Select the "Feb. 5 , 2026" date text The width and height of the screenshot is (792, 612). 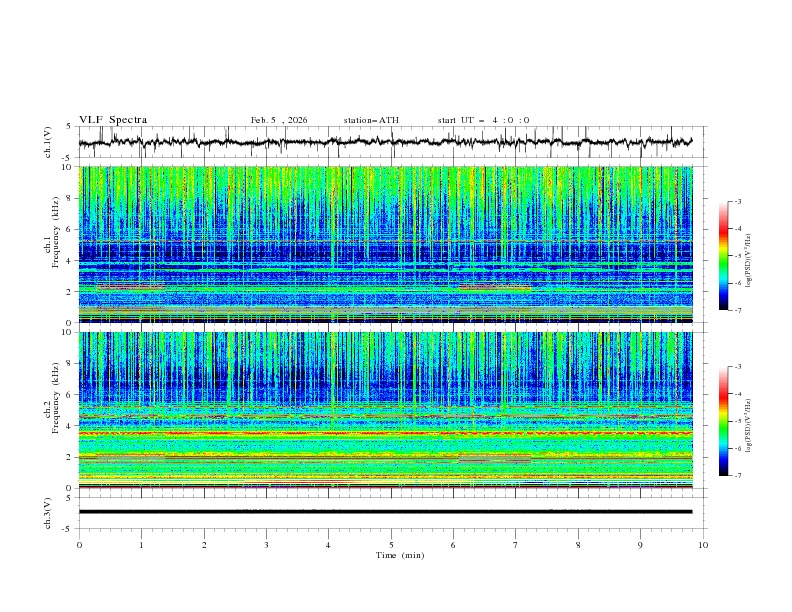(x=279, y=120)
